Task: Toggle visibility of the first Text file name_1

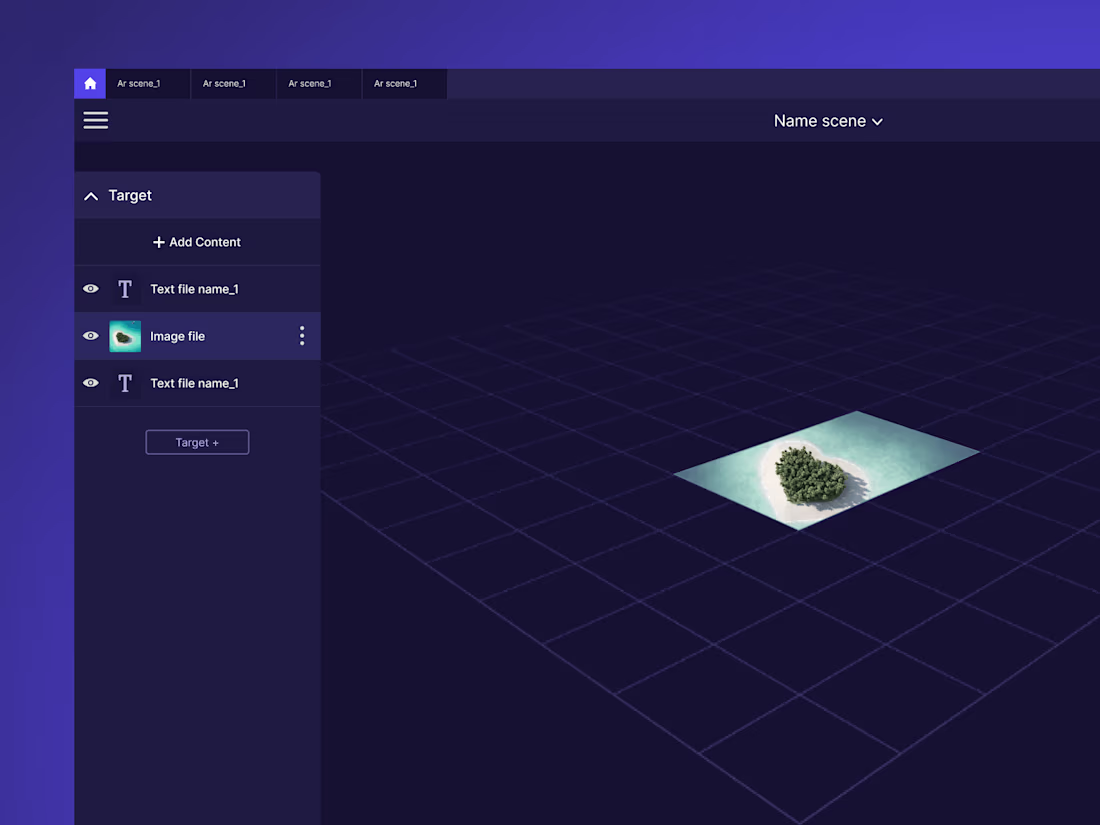Action: click(90, 288)
